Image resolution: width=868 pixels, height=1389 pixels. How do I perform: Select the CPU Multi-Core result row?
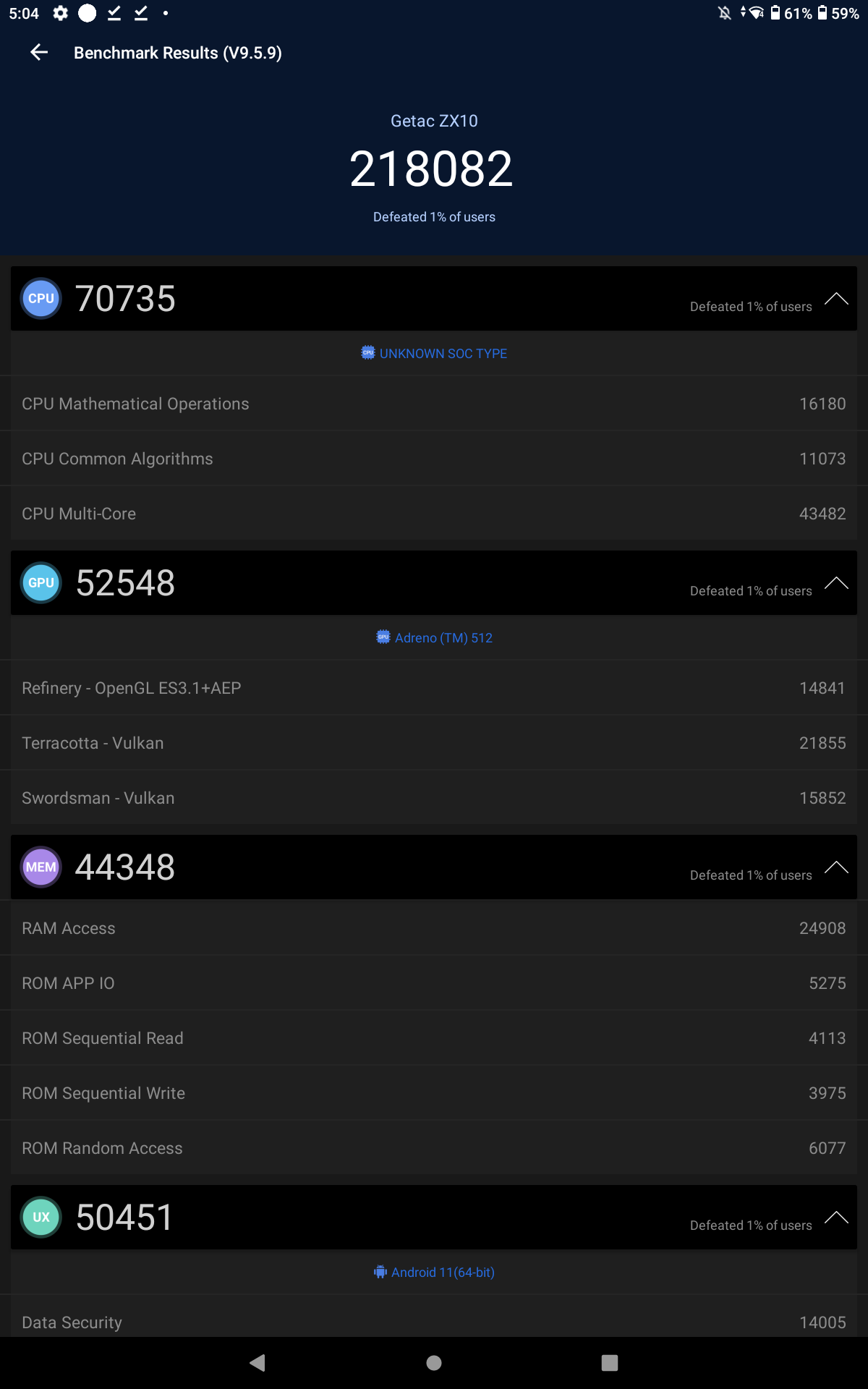[434, 514]
